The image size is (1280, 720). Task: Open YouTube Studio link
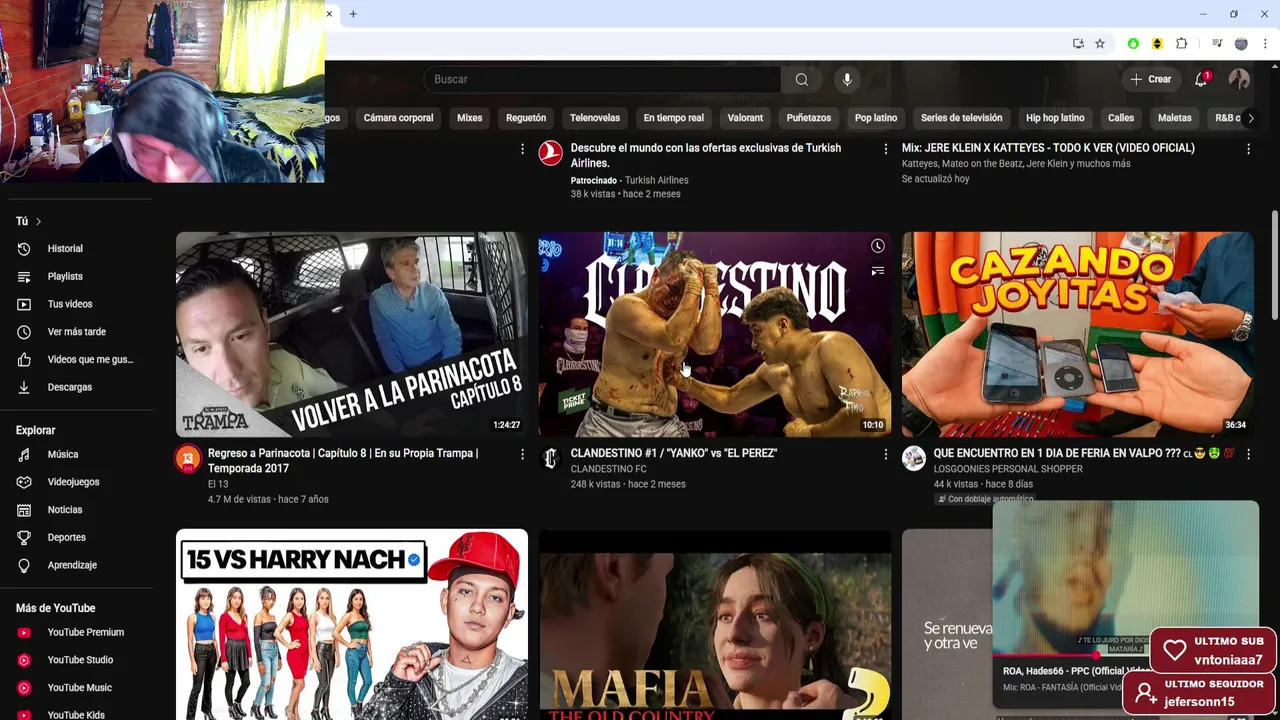click(80, 660)
